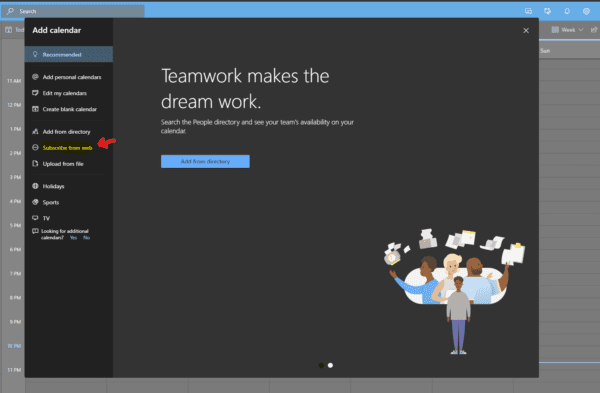Viewport: 600px width, 393px height.
Task: Click the Add from directory blue button
Action: pyautogui.click(x=205, y=161)
